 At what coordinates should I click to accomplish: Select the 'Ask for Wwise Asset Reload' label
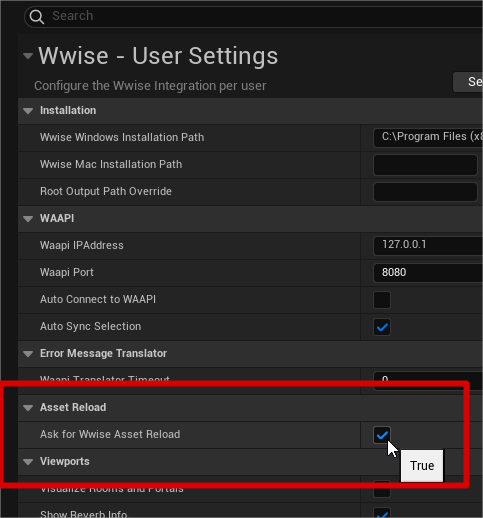tap(110, 434)
